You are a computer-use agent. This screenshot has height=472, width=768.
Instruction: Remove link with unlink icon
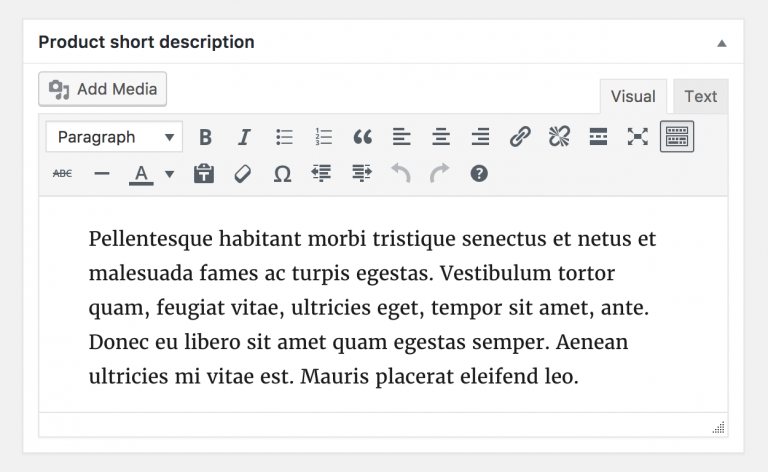click(x=559, y=137)
